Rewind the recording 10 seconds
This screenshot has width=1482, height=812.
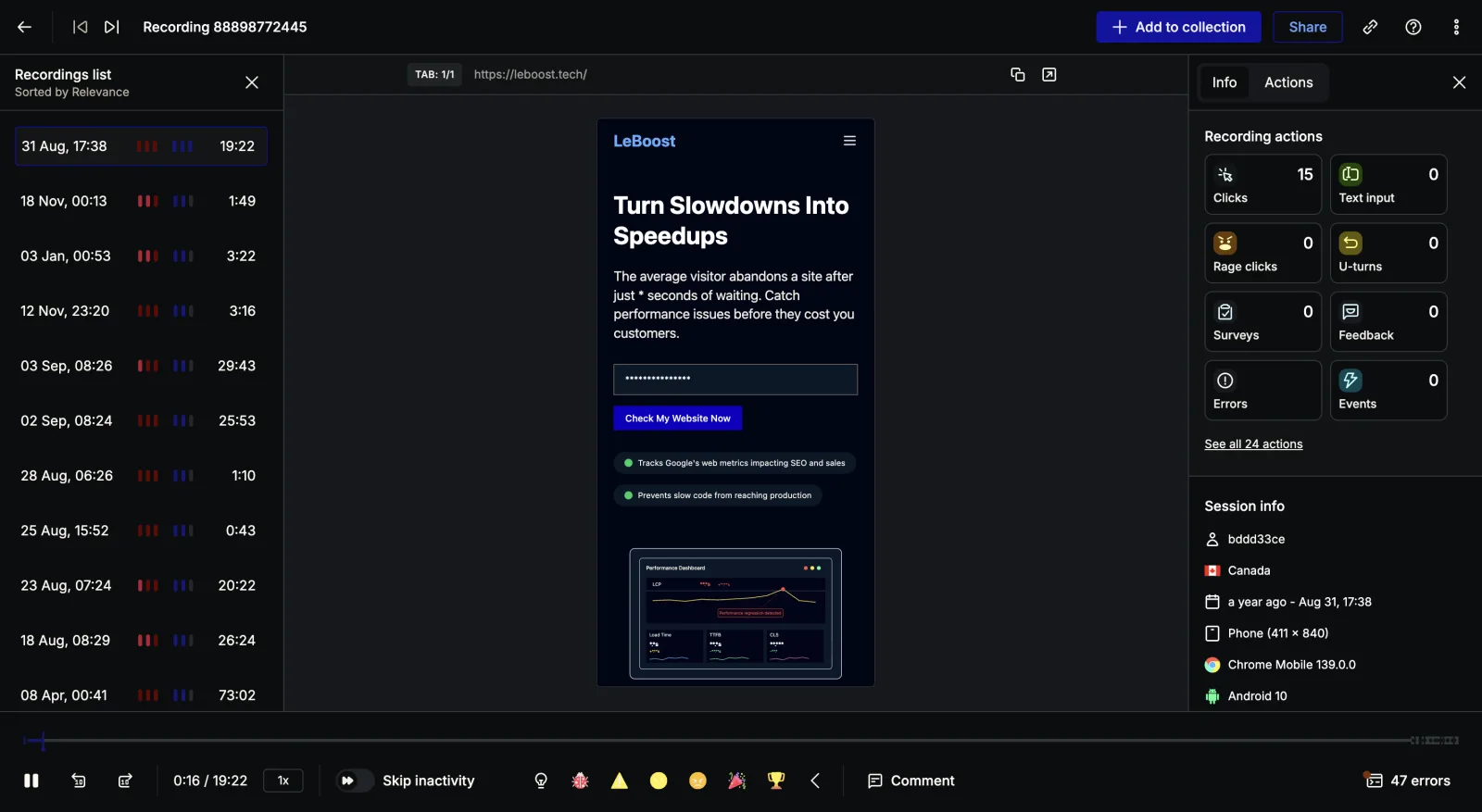(79, 781)
